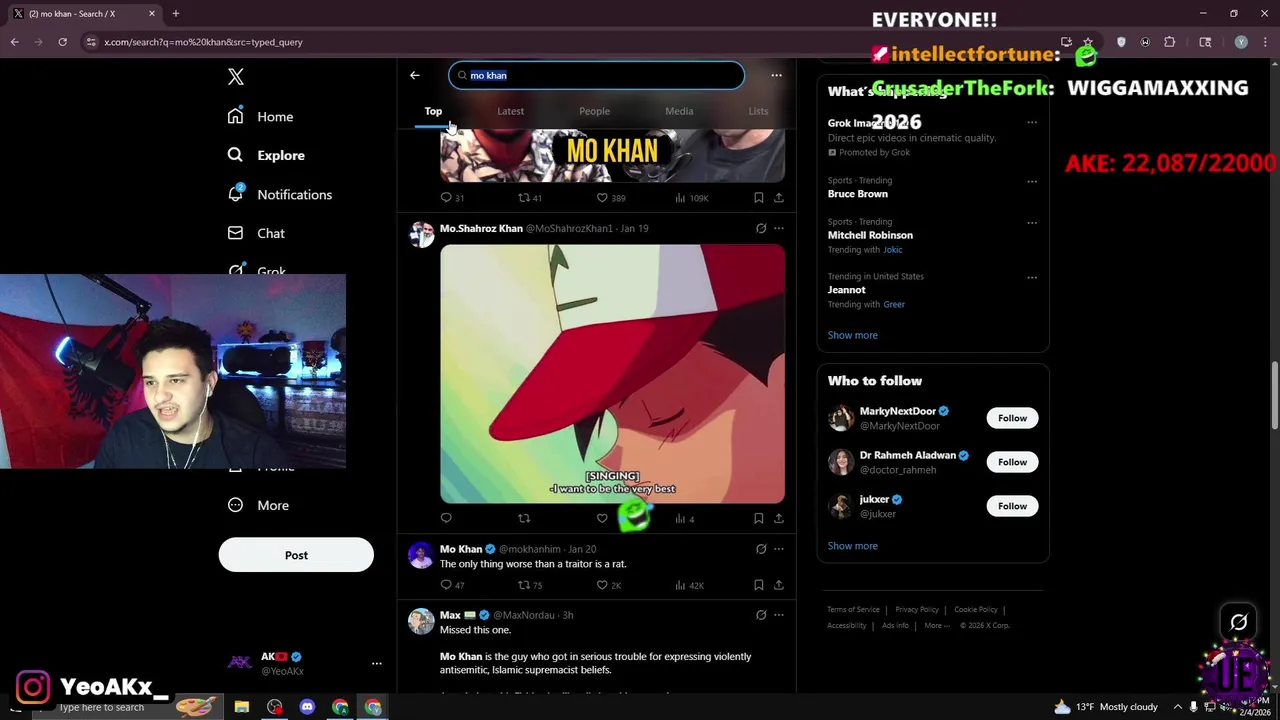Focus the 'mo khan' search field

coord(596,75)
